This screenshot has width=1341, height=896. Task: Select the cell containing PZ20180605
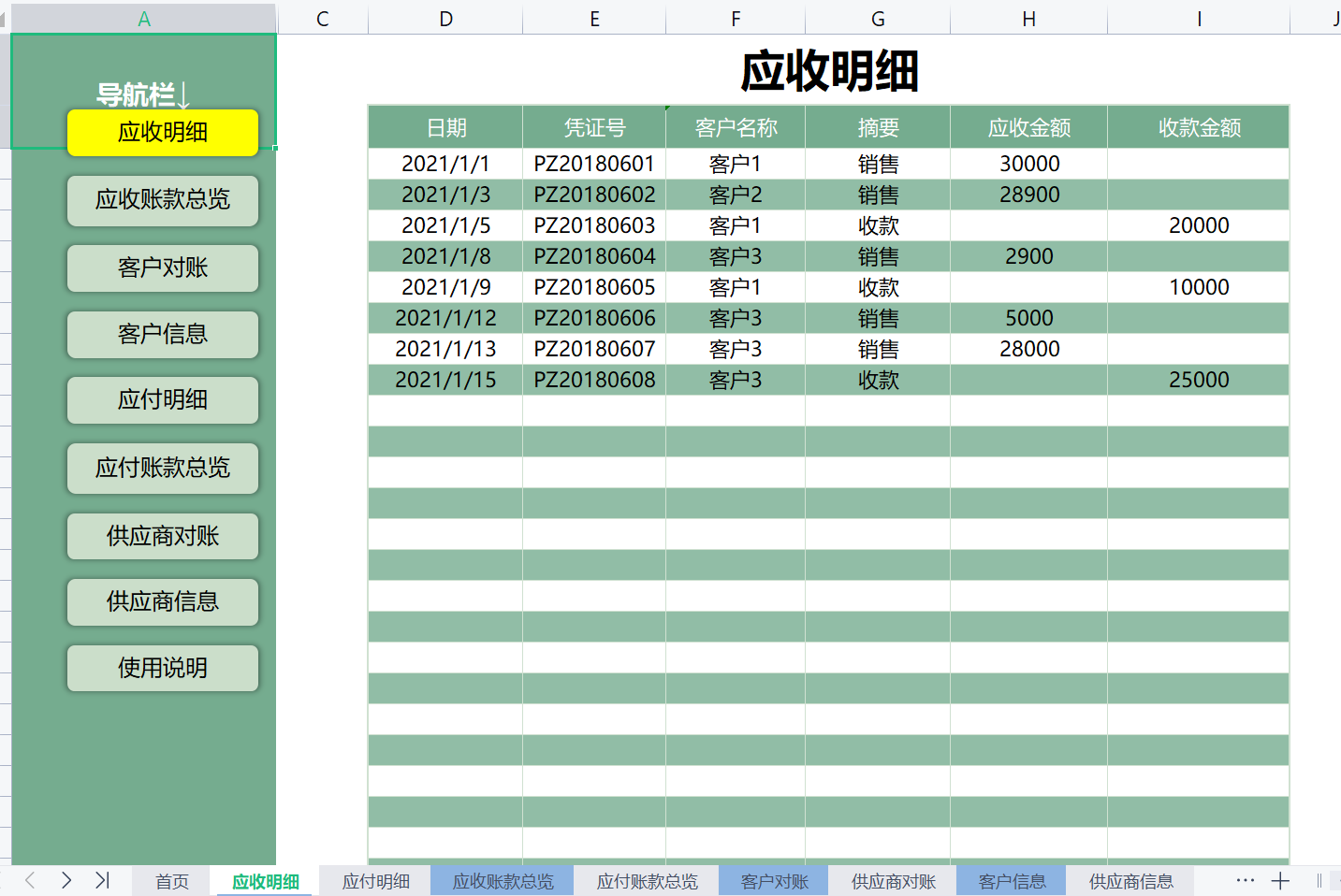(594, 287)
